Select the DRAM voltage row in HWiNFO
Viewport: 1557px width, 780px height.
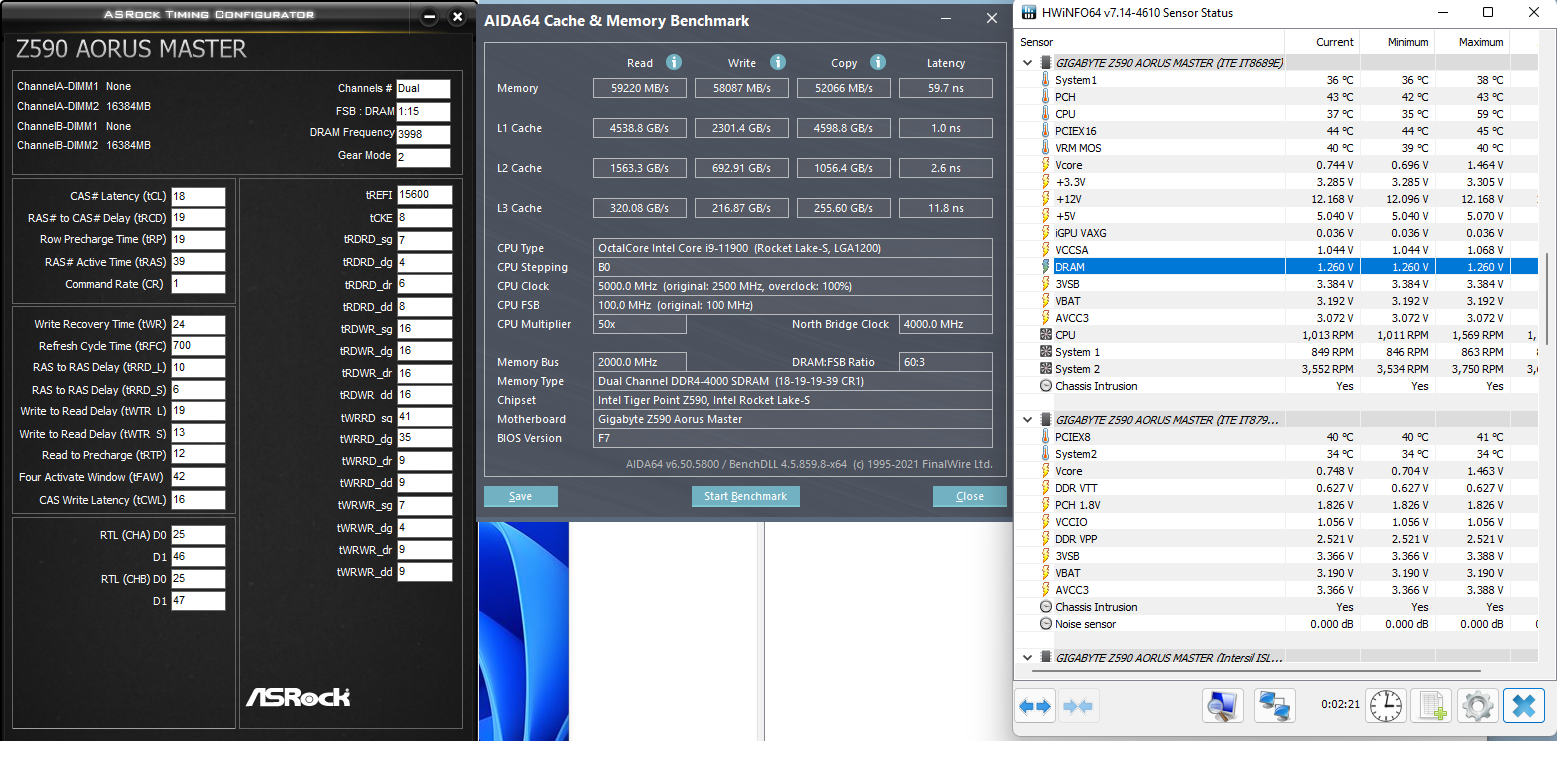coord(1277,267)
